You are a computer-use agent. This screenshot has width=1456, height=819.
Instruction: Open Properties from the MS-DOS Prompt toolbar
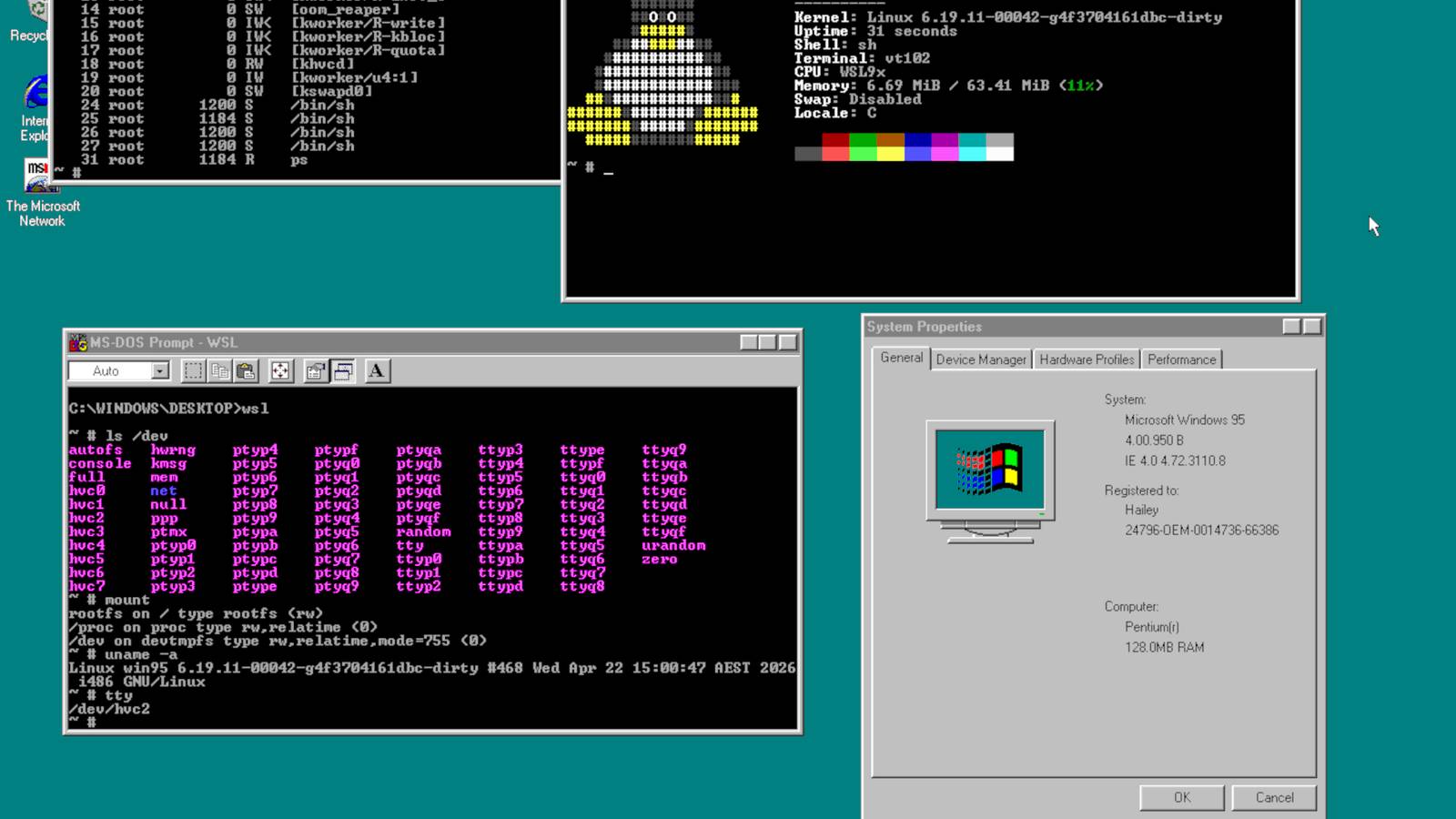(x=315, y=370)
